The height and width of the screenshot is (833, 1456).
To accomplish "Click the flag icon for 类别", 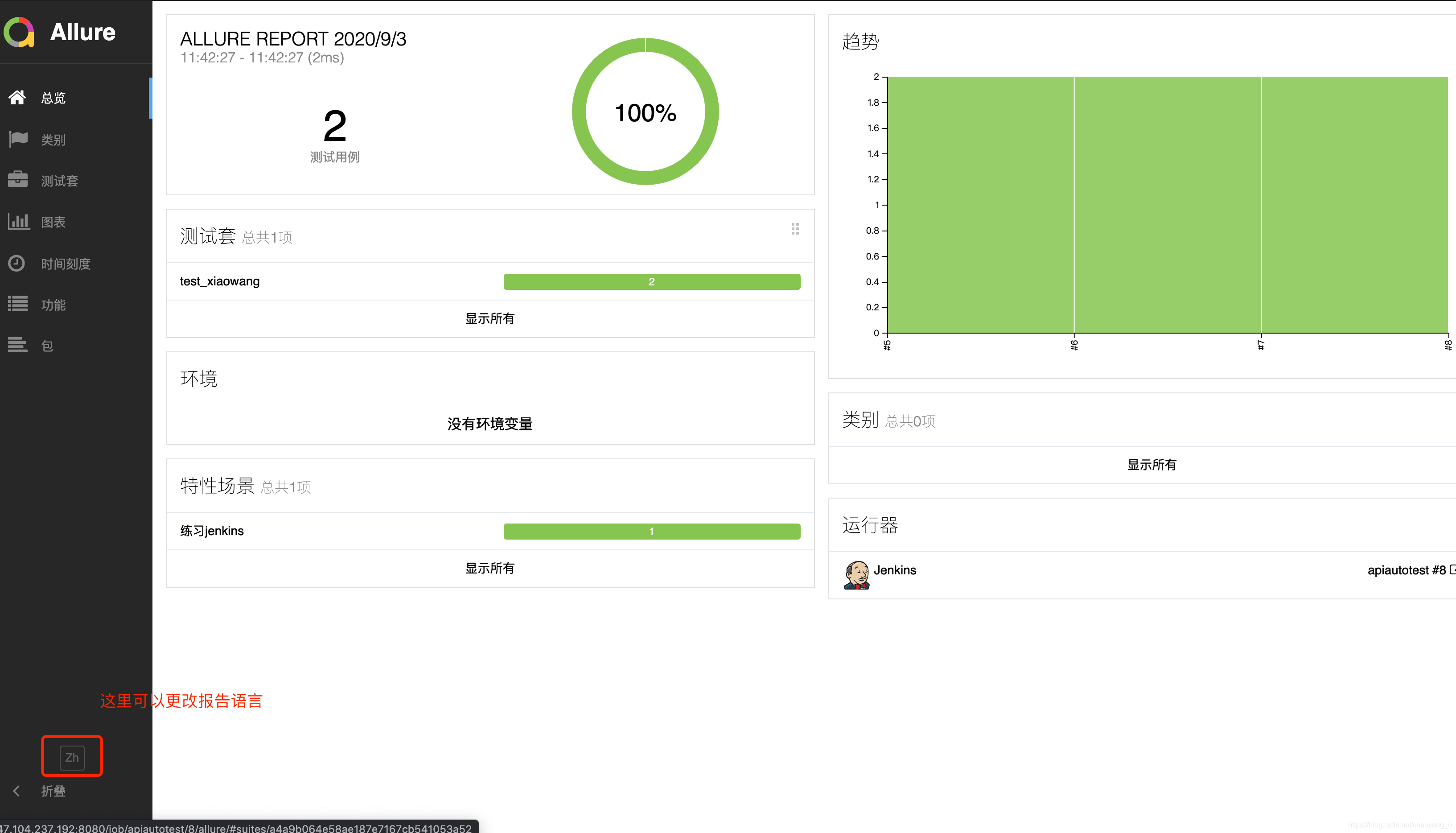I will [18, 139].
